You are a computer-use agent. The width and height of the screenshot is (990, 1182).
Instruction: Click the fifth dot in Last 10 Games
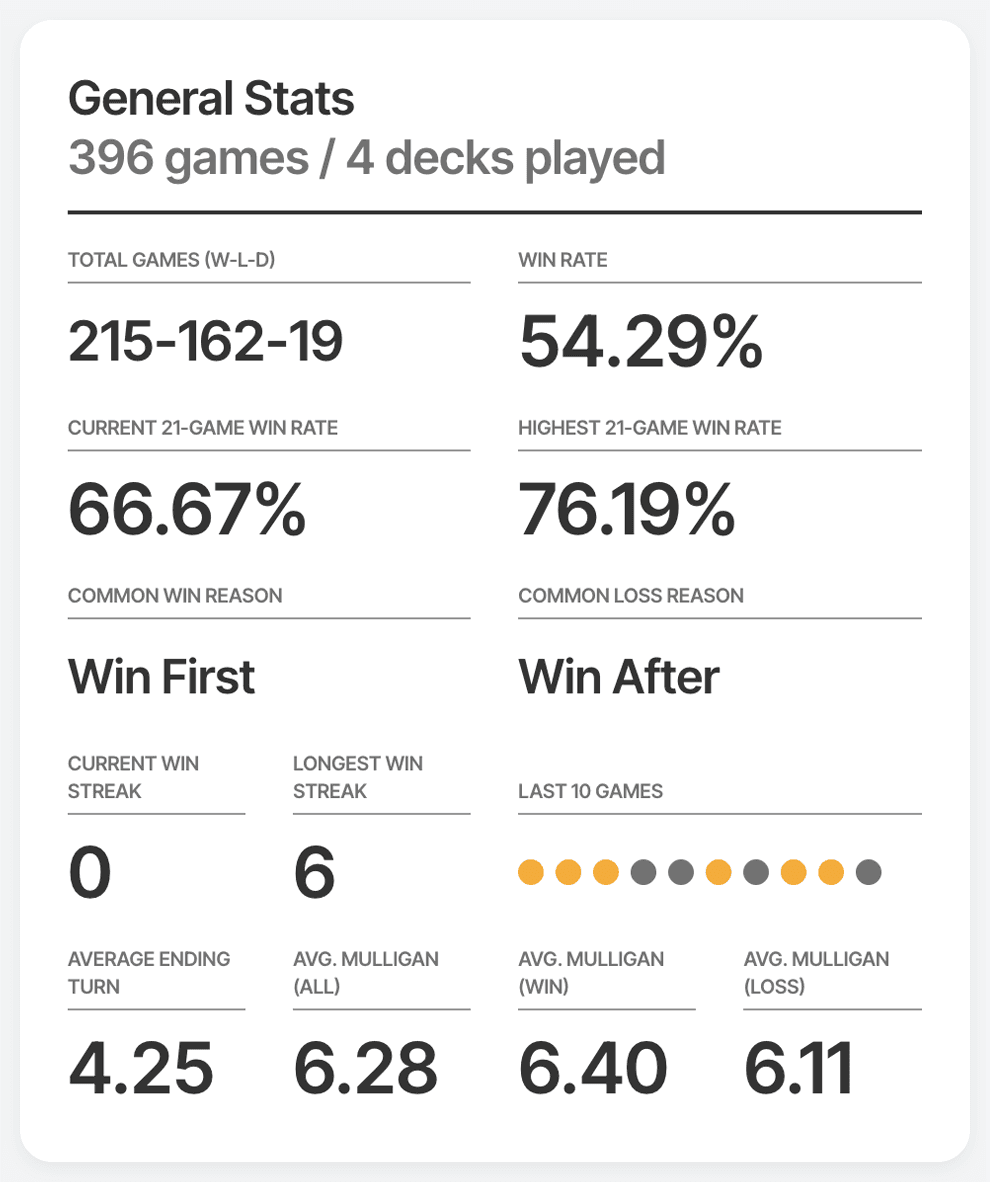(681, 873)
